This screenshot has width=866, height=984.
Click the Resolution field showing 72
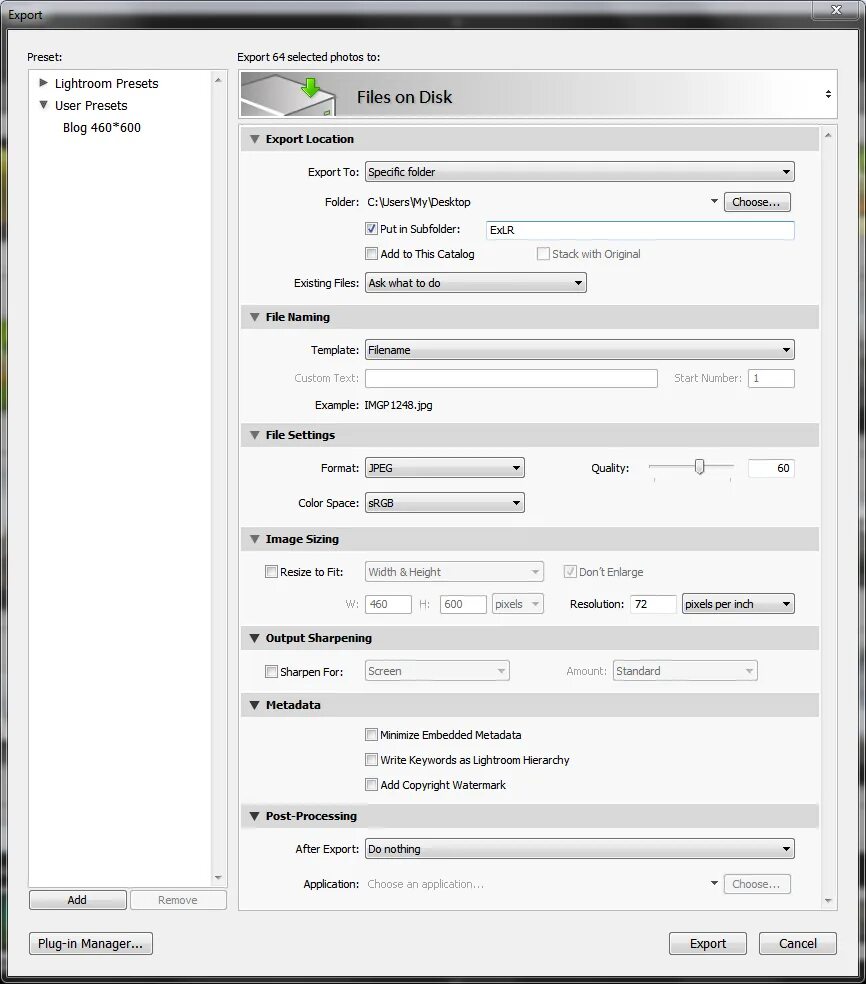point(653,604)
